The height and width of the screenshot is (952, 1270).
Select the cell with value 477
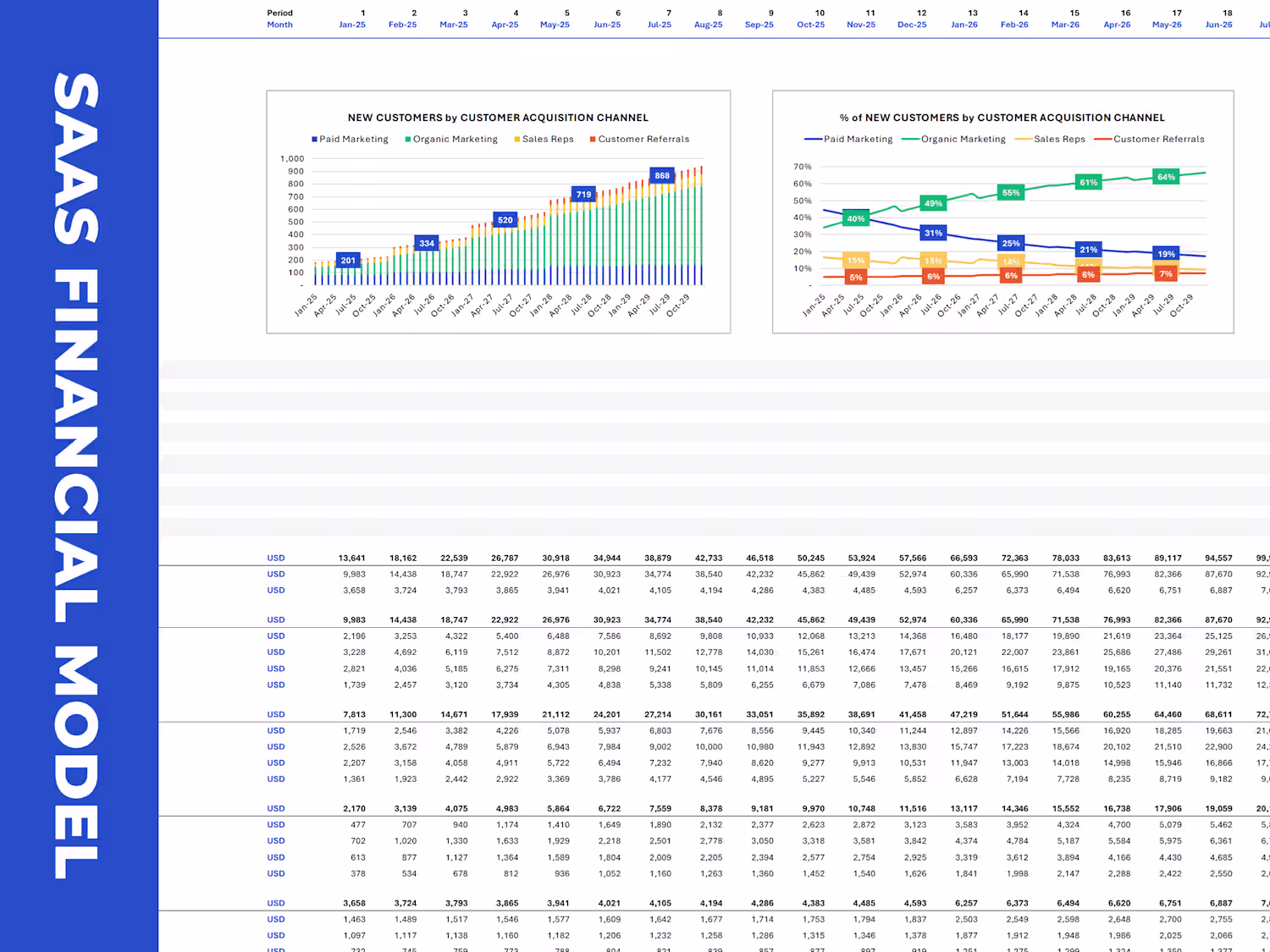point(358,825)
